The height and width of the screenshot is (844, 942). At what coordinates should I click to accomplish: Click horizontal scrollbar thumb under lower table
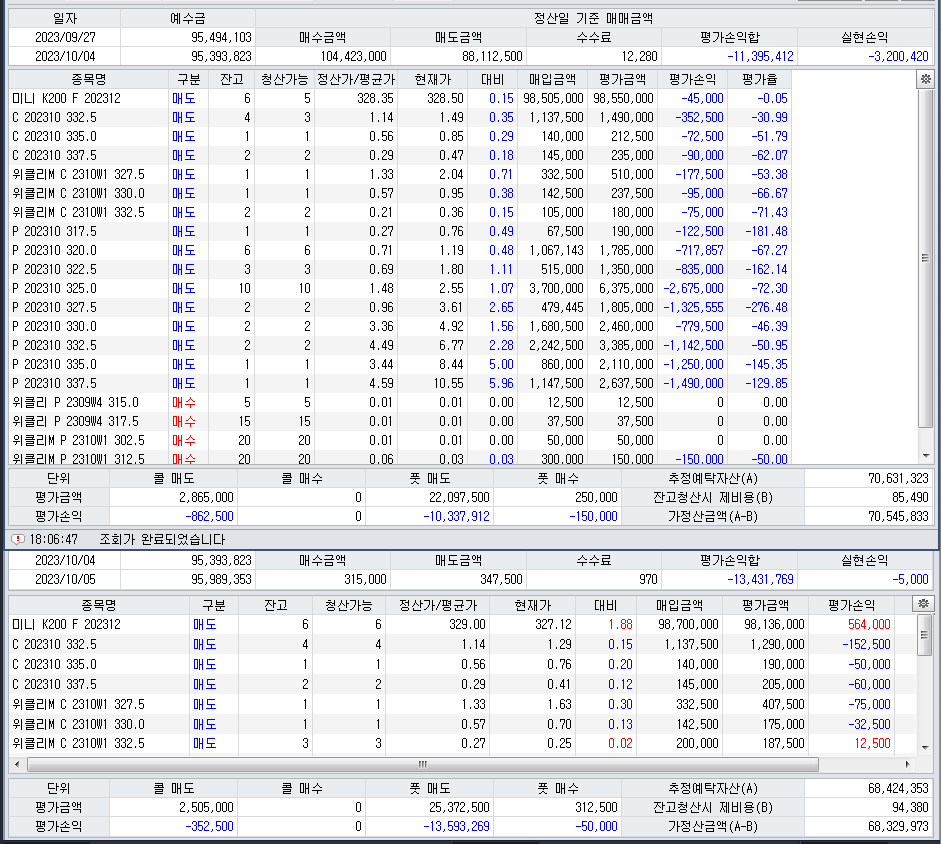(423, 764)
